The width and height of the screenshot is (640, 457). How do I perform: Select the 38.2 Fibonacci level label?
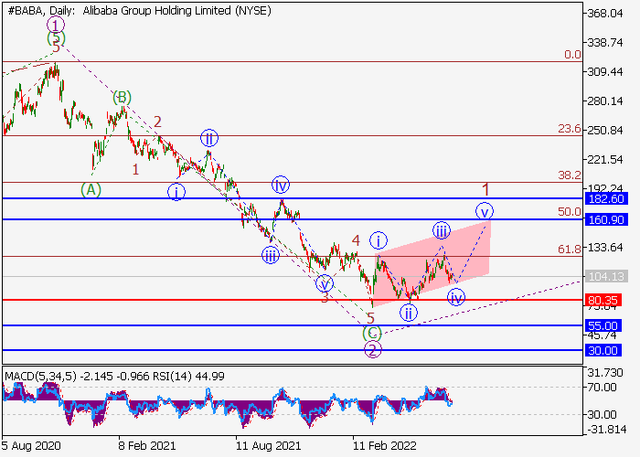tap(569, 175)
